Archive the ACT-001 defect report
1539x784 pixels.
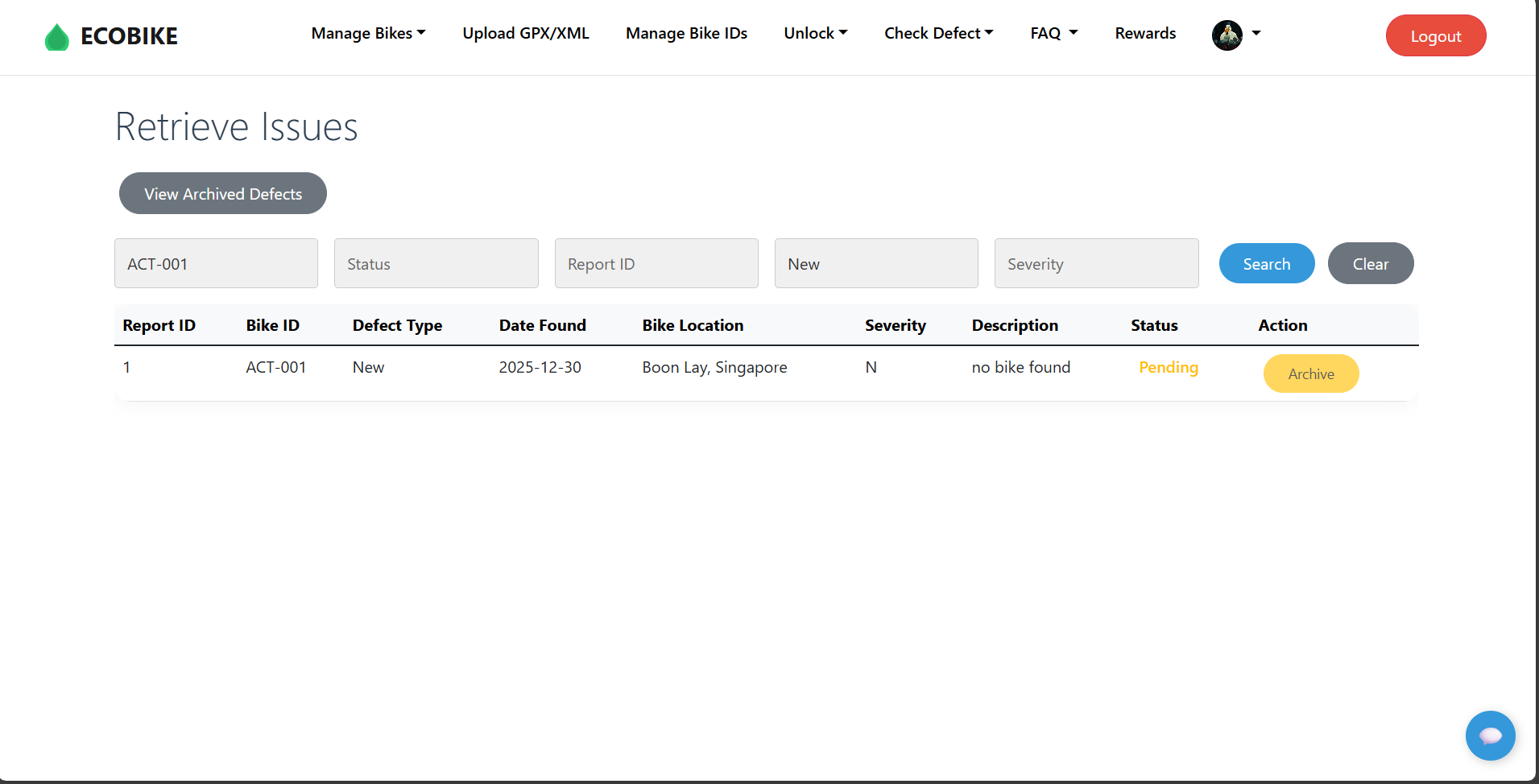[1310, 373]
